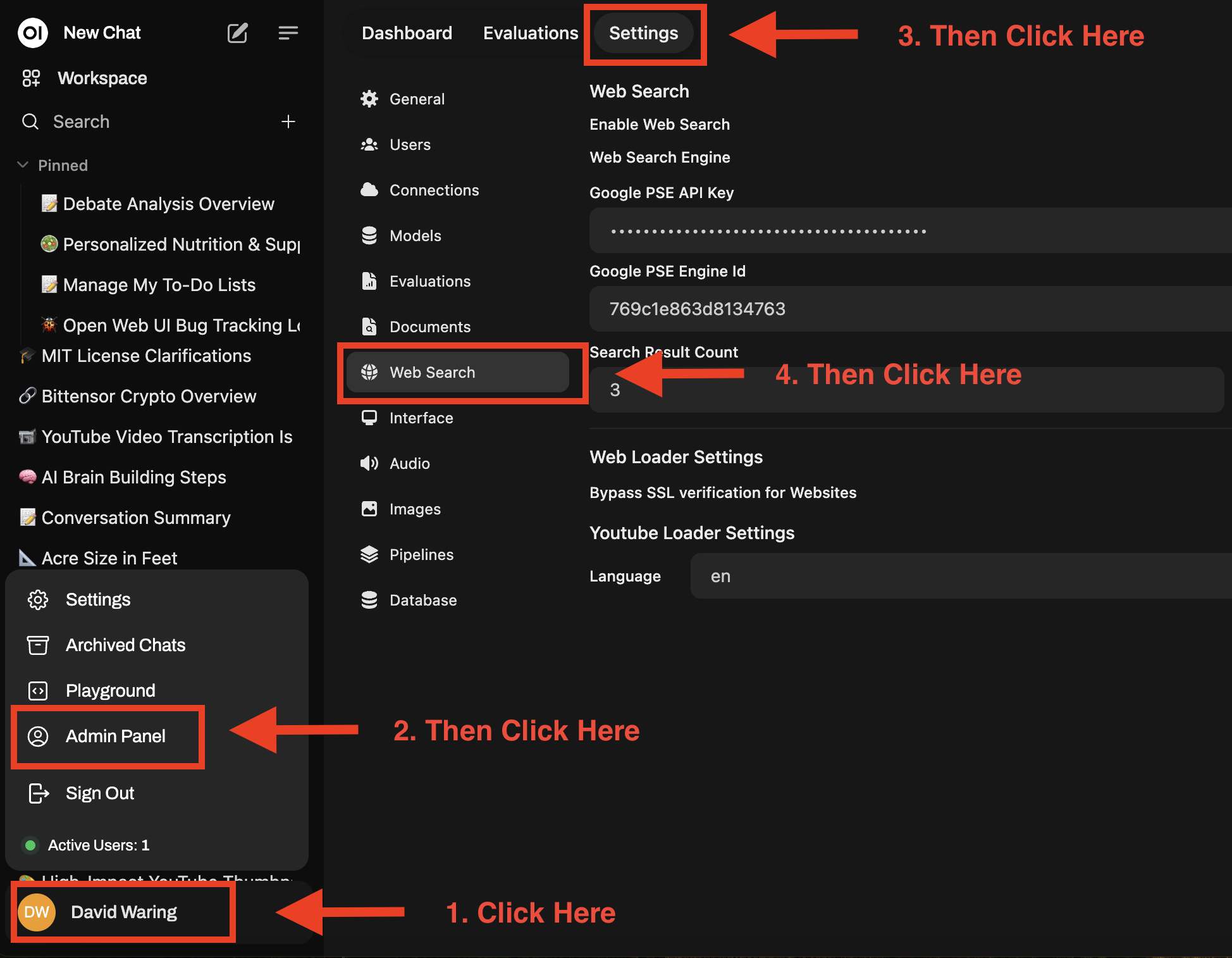Click the Open WebUI logo icon
Image resolution: width=1232 pixels, height=958 pixels.
(33, 33)
